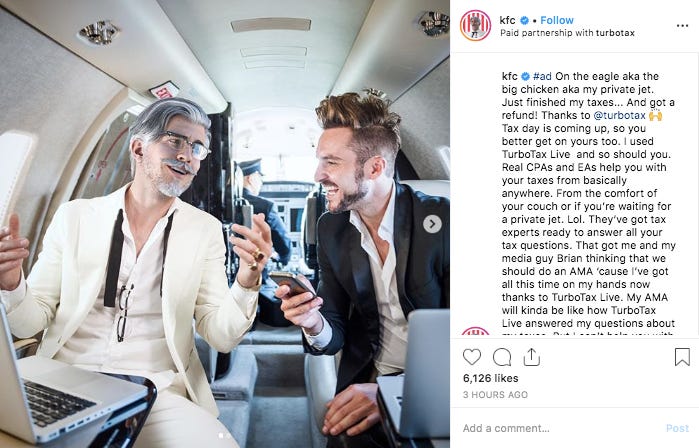Like the post with the heart icon
The width and height of the screenshot is (699, 448).
click(472, 357)
